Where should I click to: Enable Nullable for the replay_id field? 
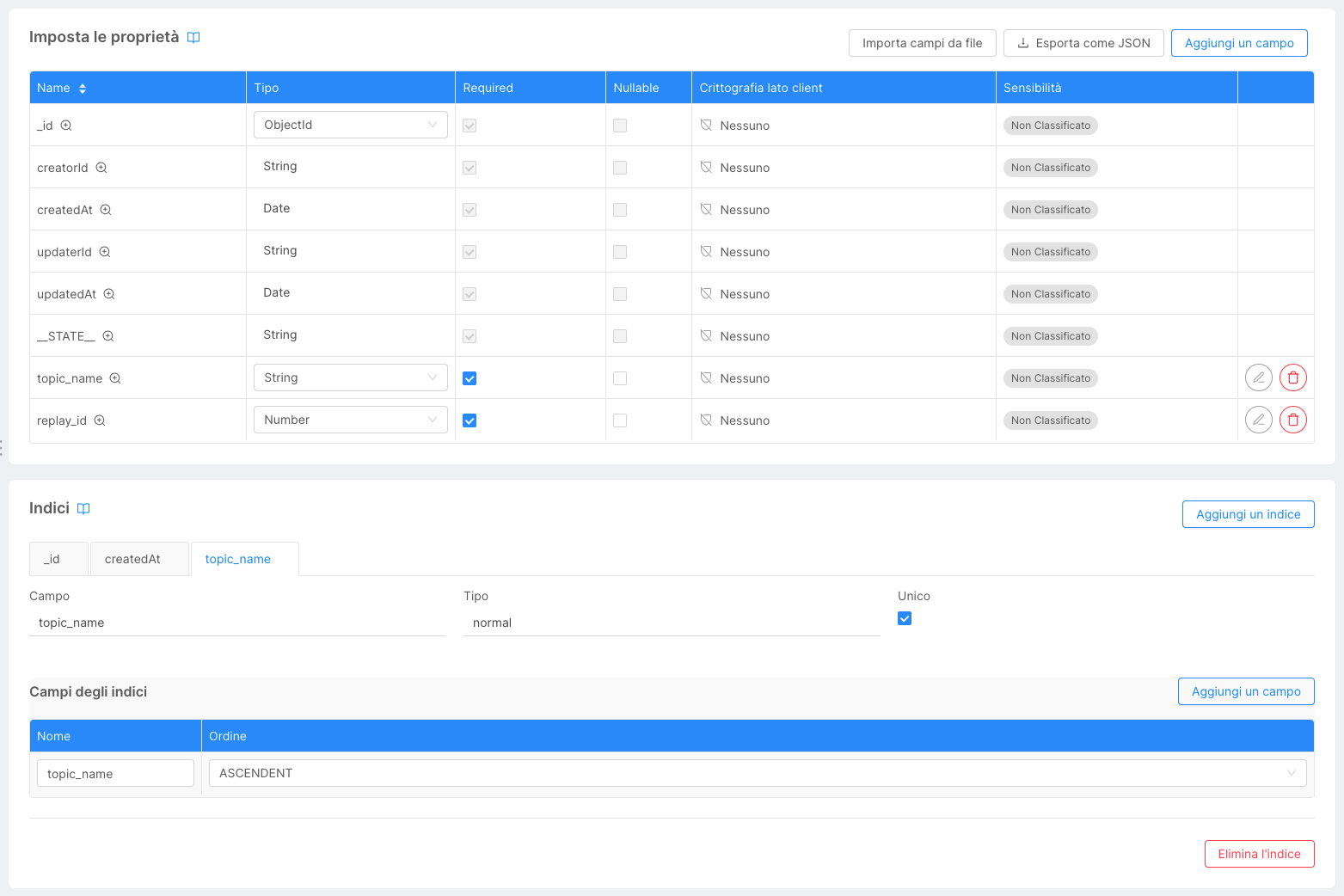[620, 420]
